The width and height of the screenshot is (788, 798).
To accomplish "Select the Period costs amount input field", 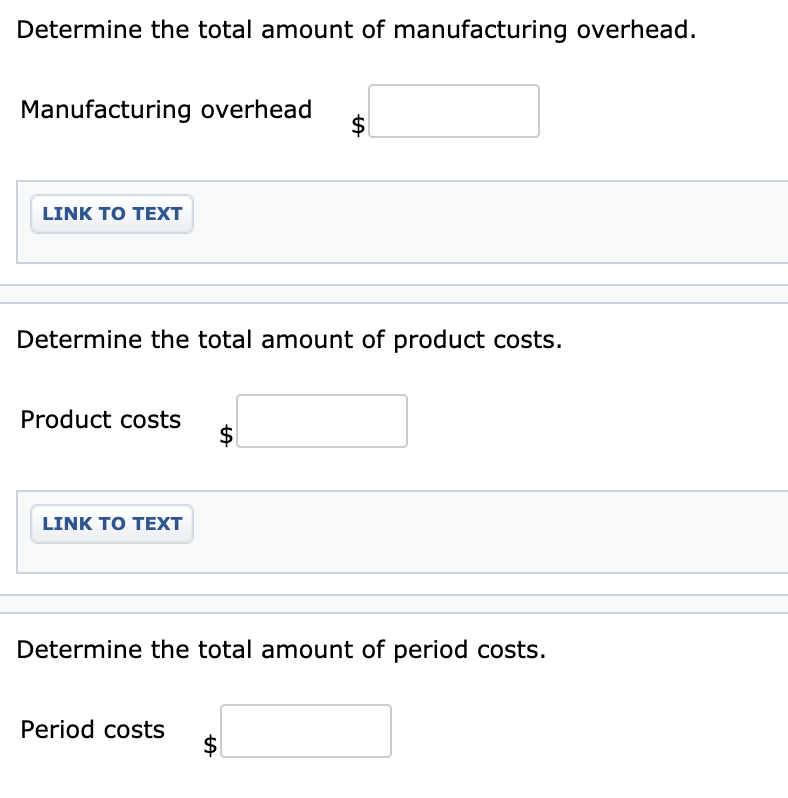I will pyautogui.click(x=306, y=731).
